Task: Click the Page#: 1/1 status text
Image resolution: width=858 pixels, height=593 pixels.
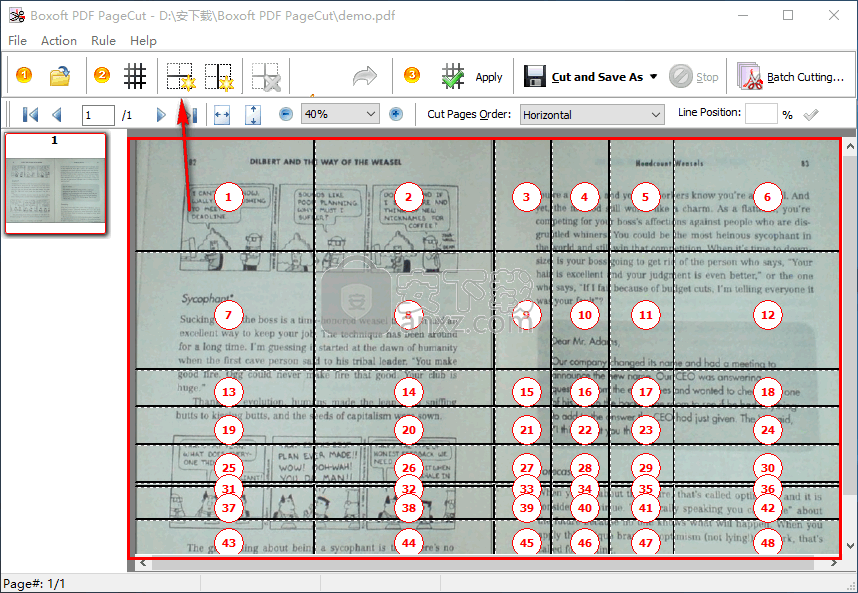Action: 34,584
